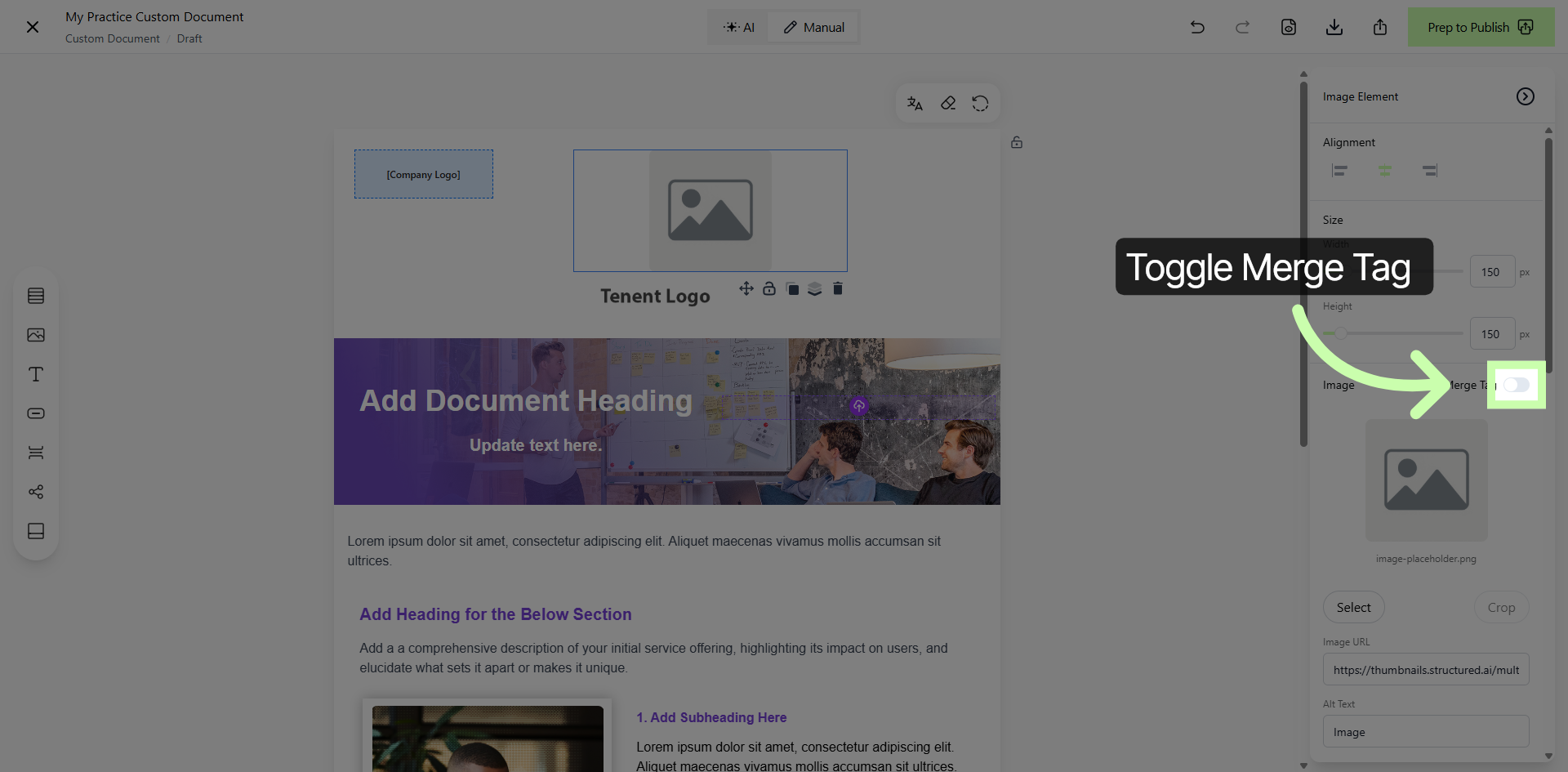Click the Image URL field
This screenshot has height=772, width=1568.
pyautogui.click(x=1426, y=670)
